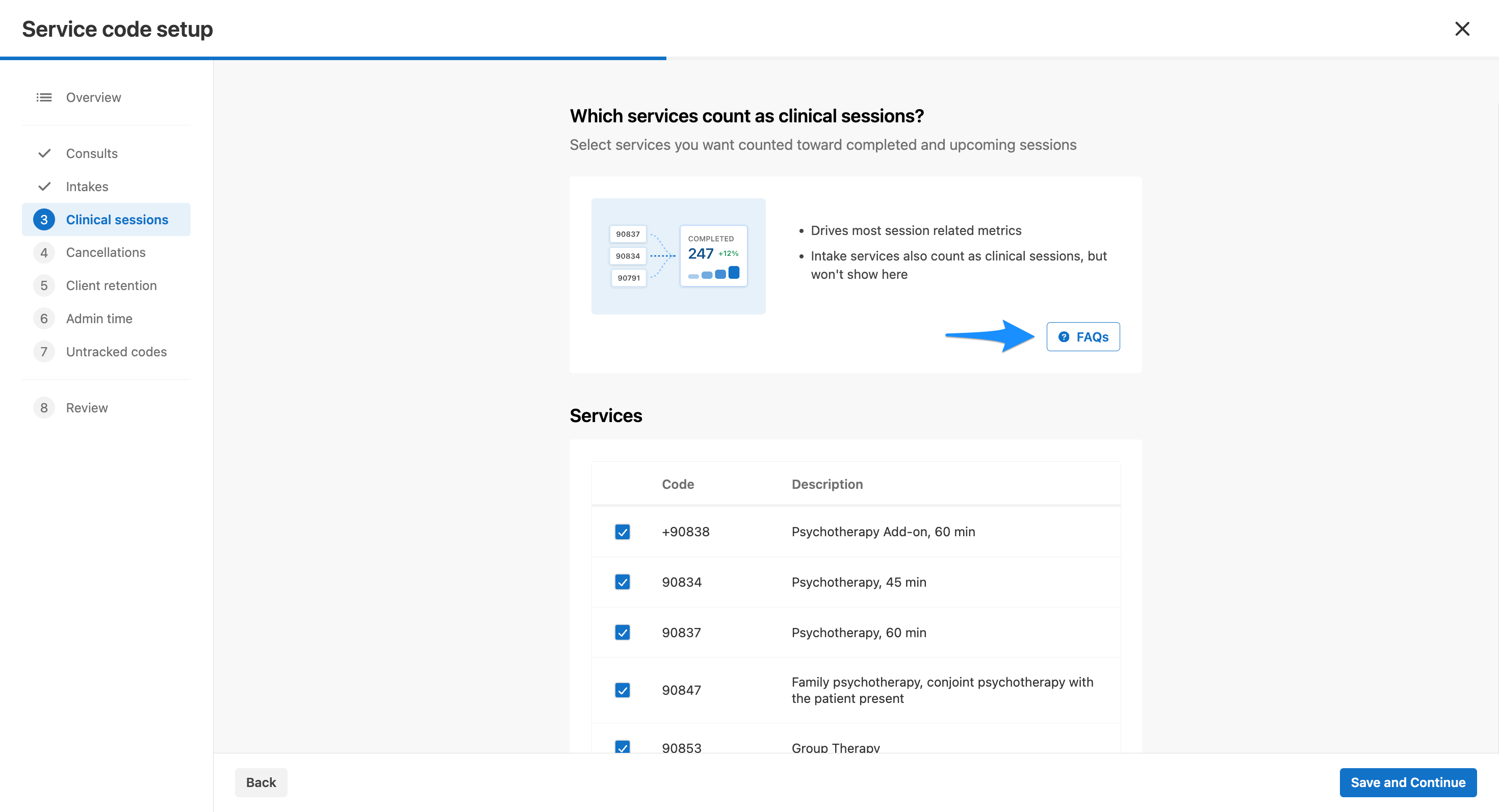The height and width of the screenshot is (812, 1499).
Task: Select the Clinical sessions step
Action: pyautogui.click(x=107, y=219)
